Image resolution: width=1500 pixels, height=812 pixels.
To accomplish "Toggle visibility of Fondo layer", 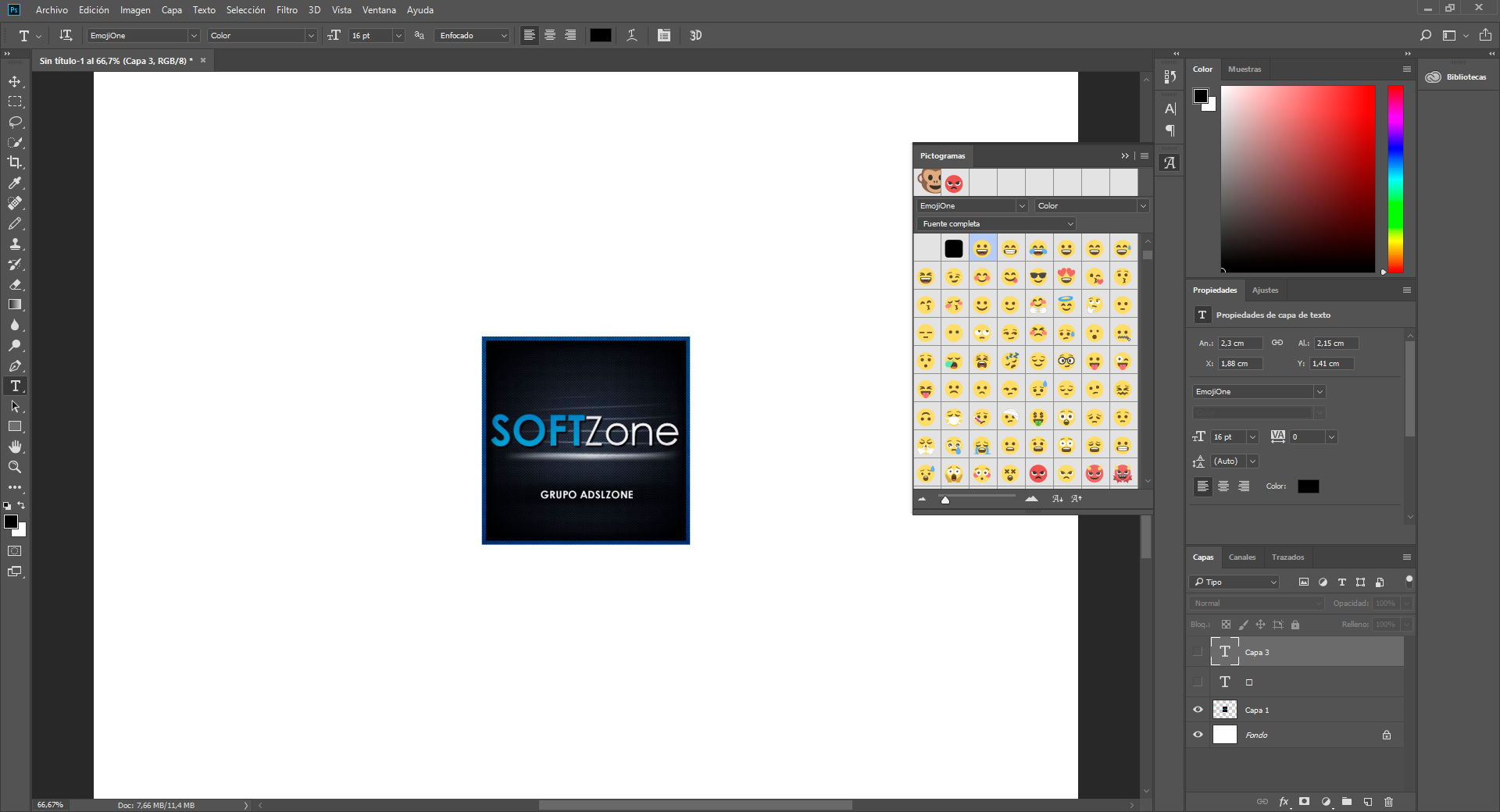I will [x=1198, y=735].
